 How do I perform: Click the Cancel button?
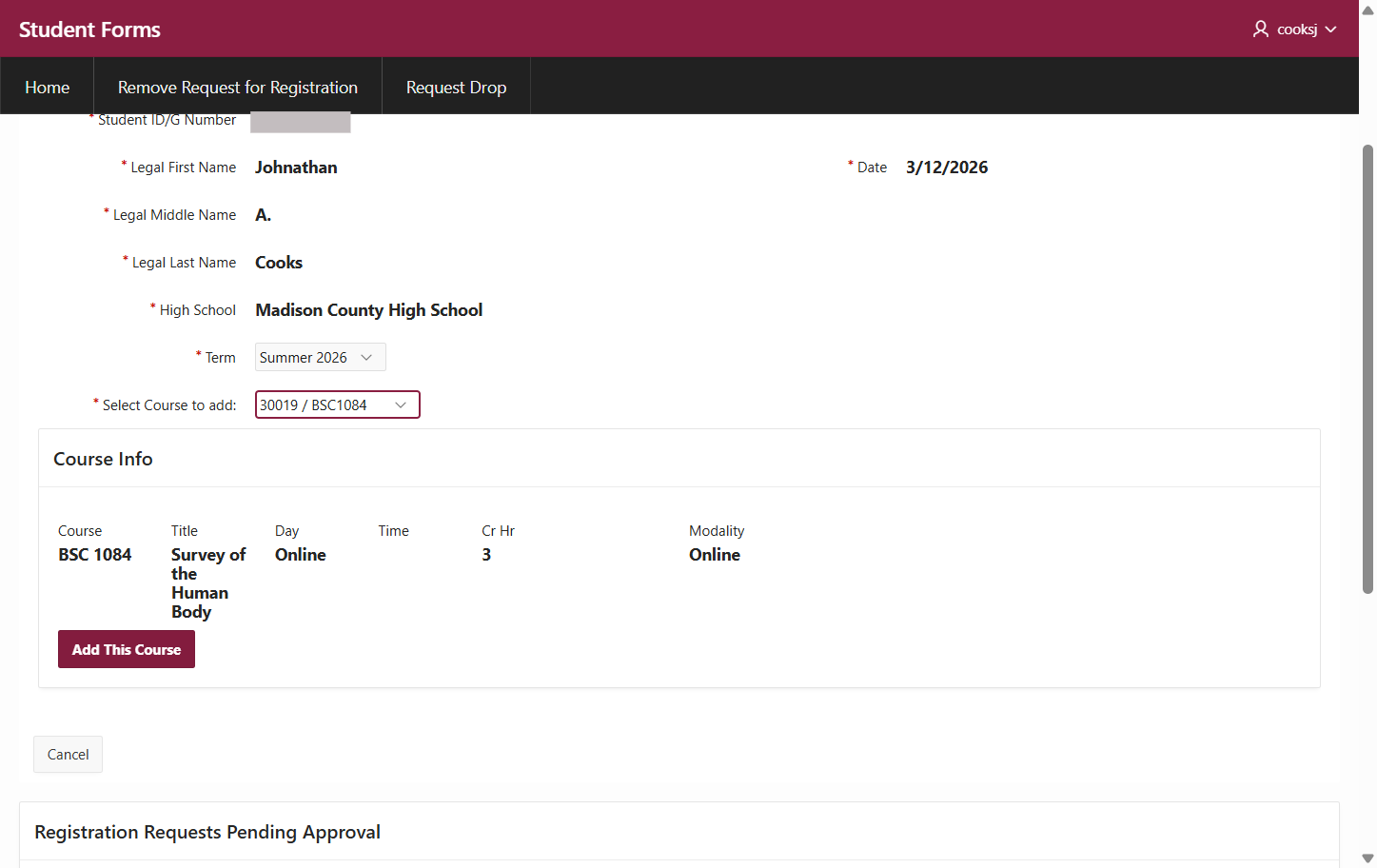pos(69,754)
